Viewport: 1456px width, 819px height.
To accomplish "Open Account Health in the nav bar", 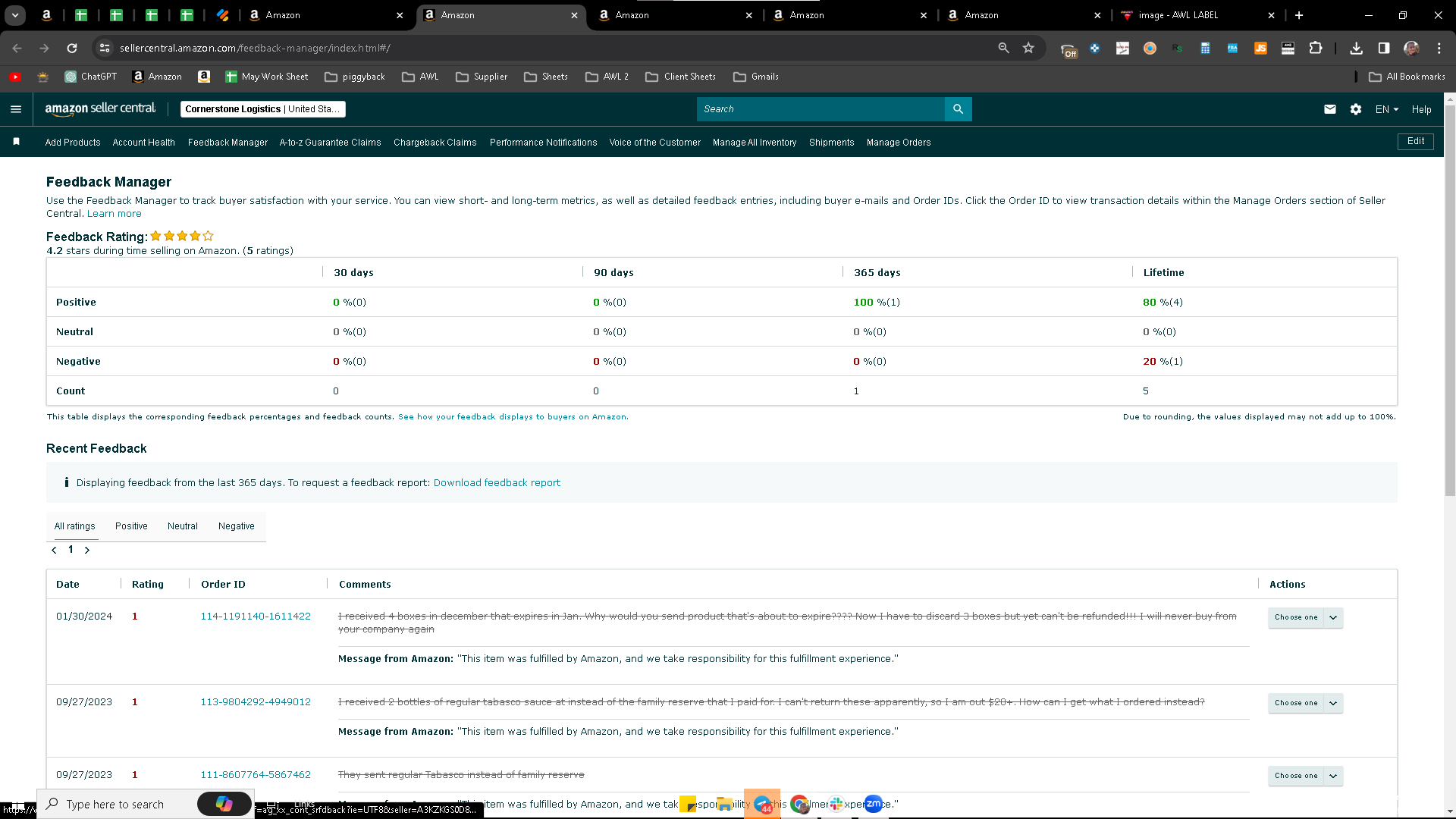I will (143, 143).
